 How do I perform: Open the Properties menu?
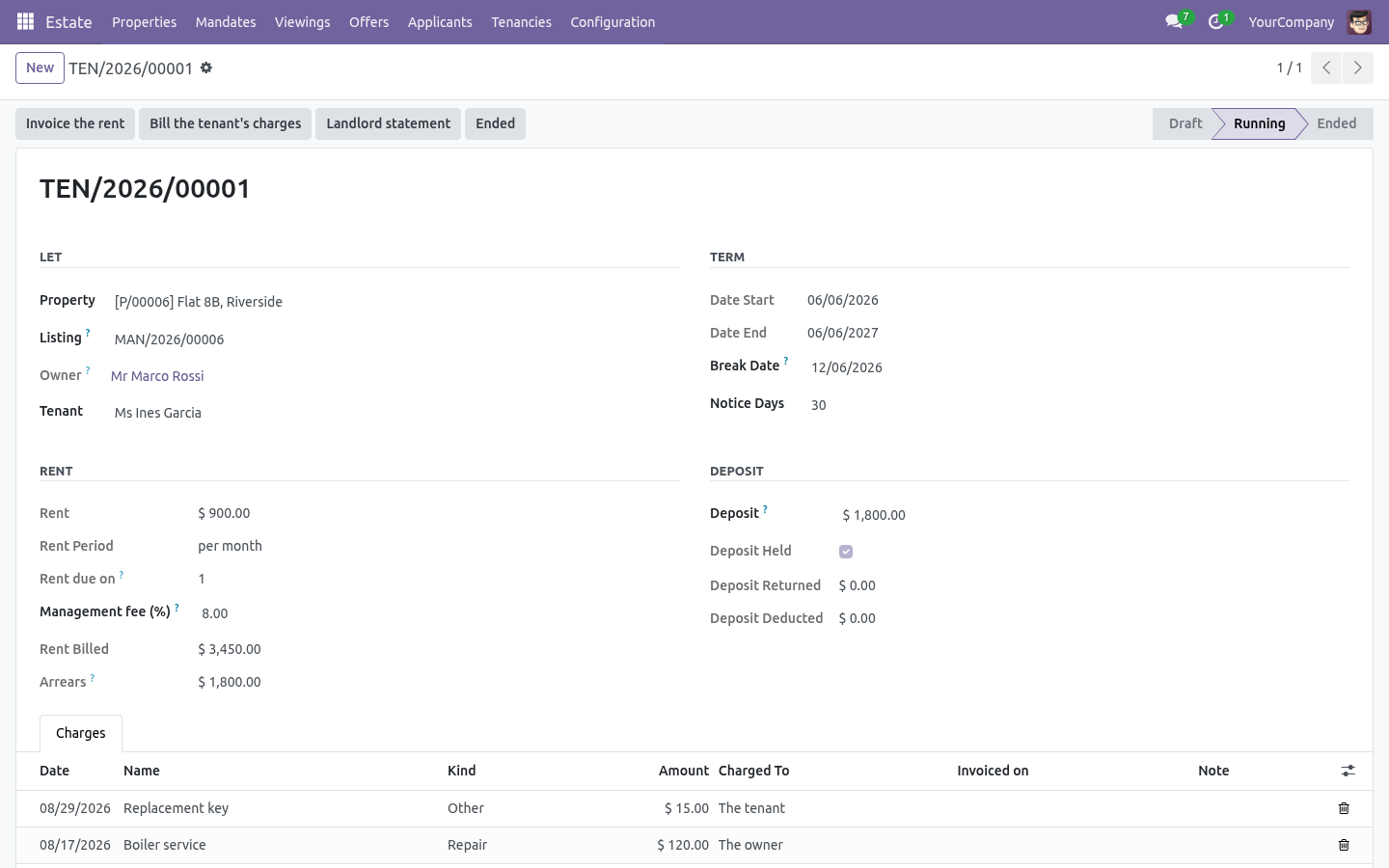coord(144,21)
